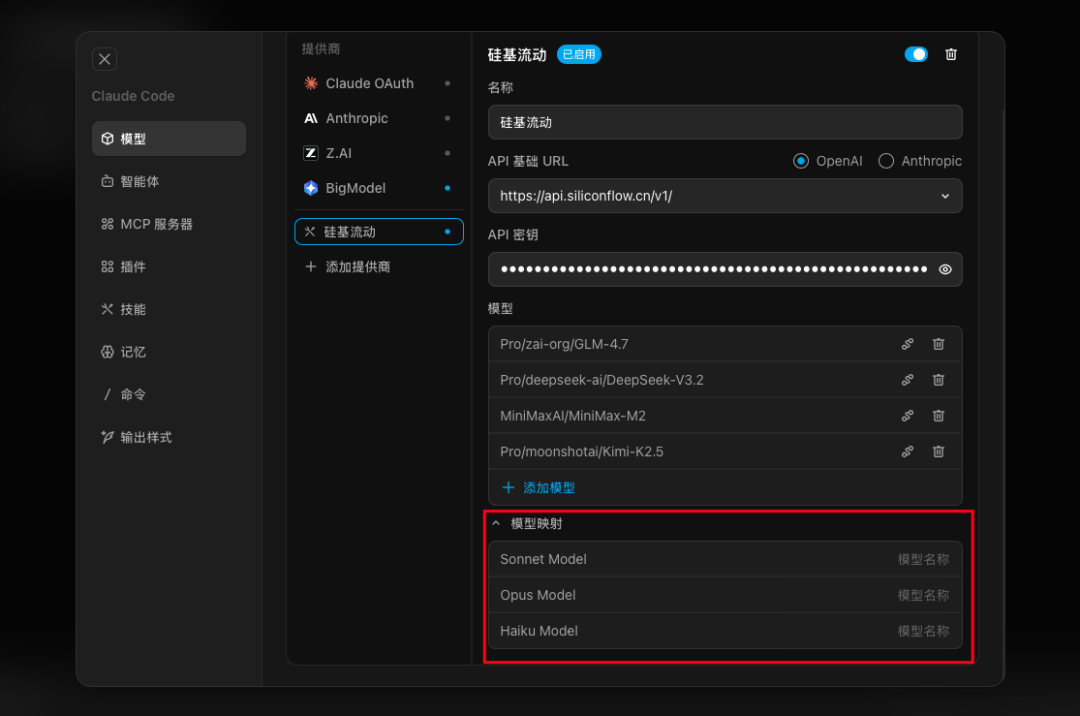Delete the Pro/zai-org/GLM-4.7 model
The width and height of the screenshot is (1080, 716).
[938, 344]
